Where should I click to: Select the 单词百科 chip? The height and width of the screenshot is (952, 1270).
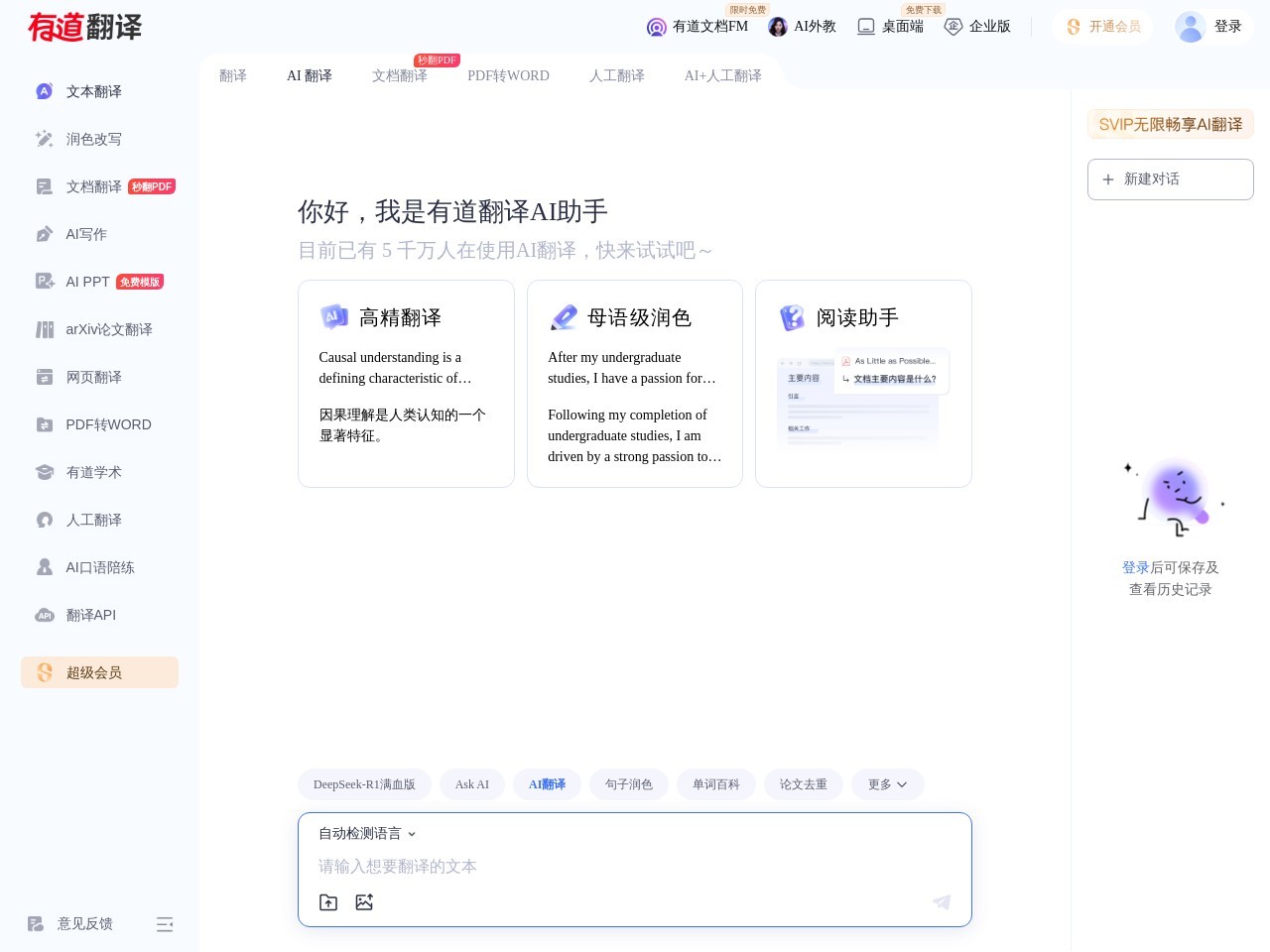(716, 784)
